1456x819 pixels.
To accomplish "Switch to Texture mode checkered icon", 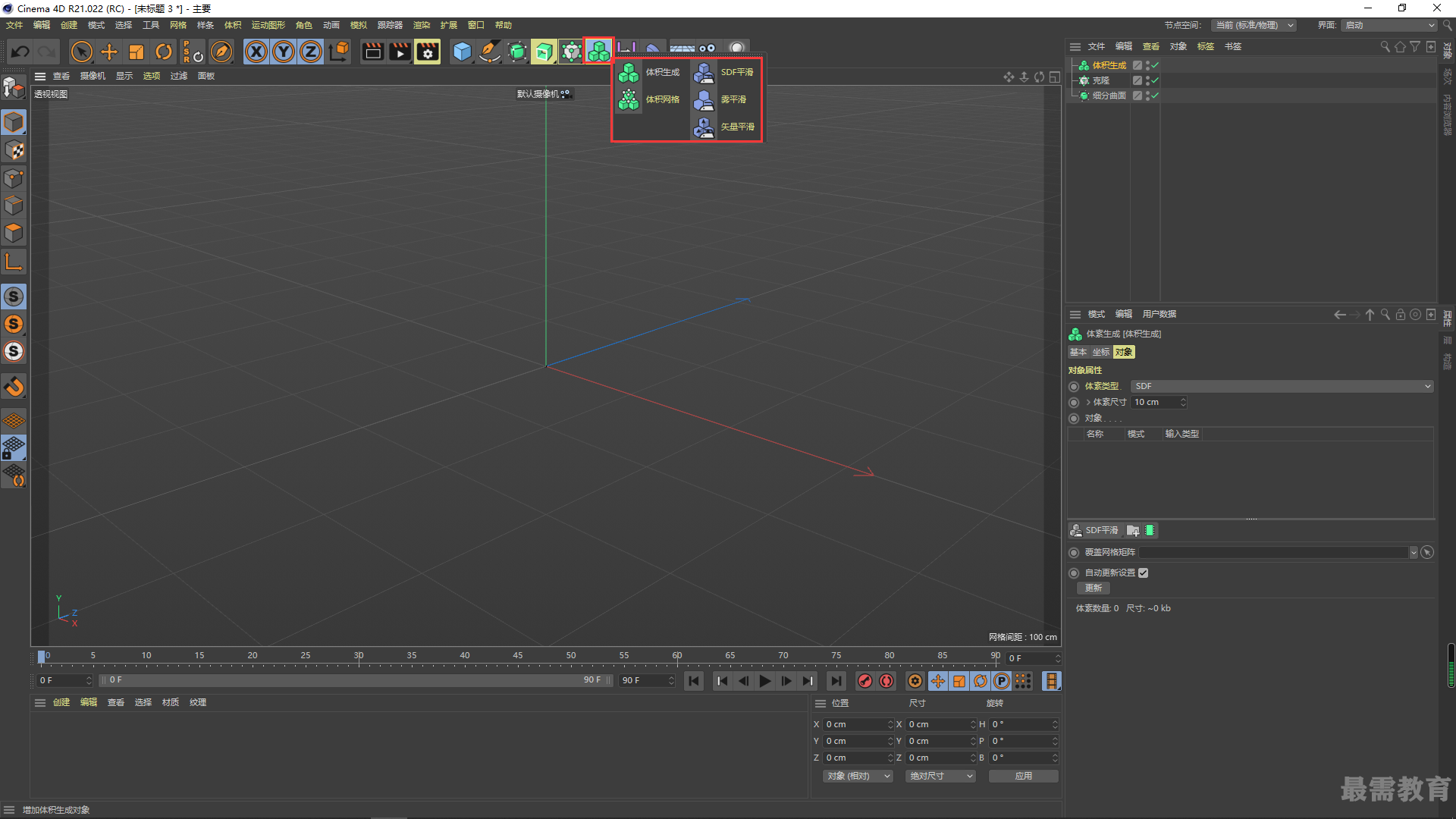I will [x=14, y=150].
